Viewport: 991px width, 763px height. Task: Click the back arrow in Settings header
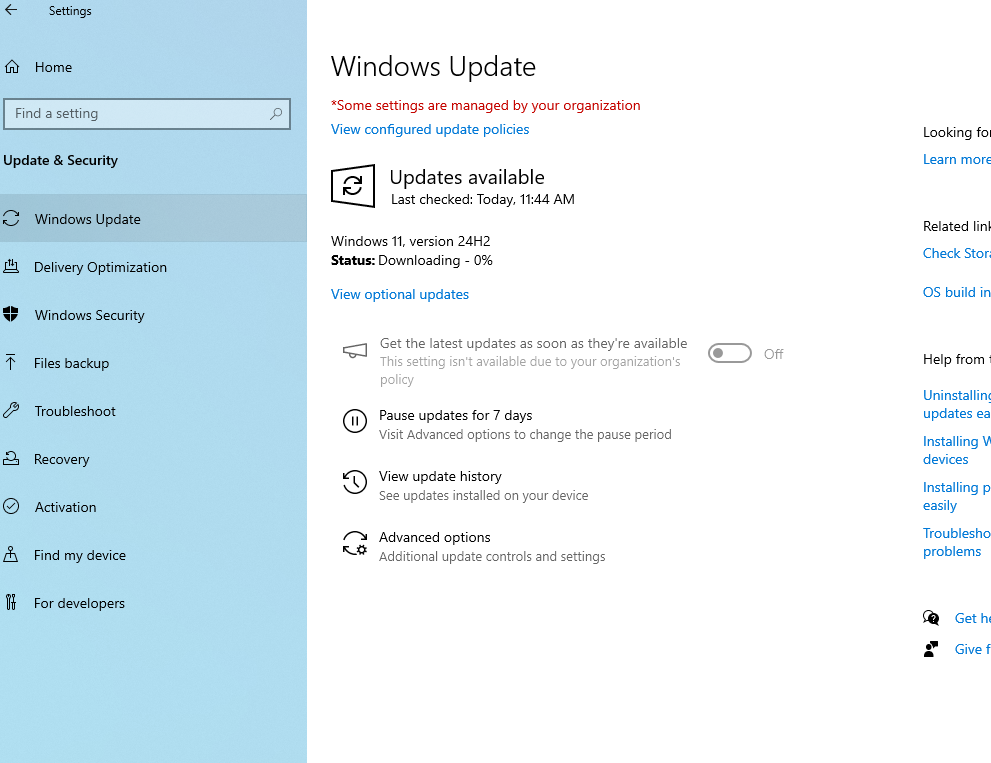point(11,10)
